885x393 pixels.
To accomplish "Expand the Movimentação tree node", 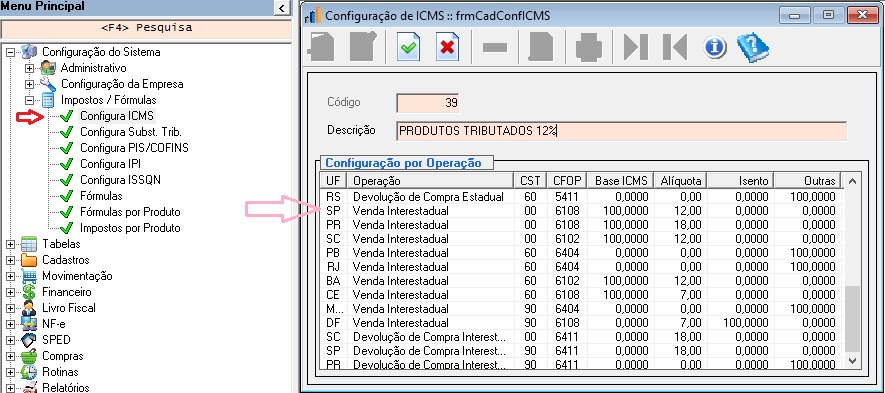I will click(x=10, y=276).
